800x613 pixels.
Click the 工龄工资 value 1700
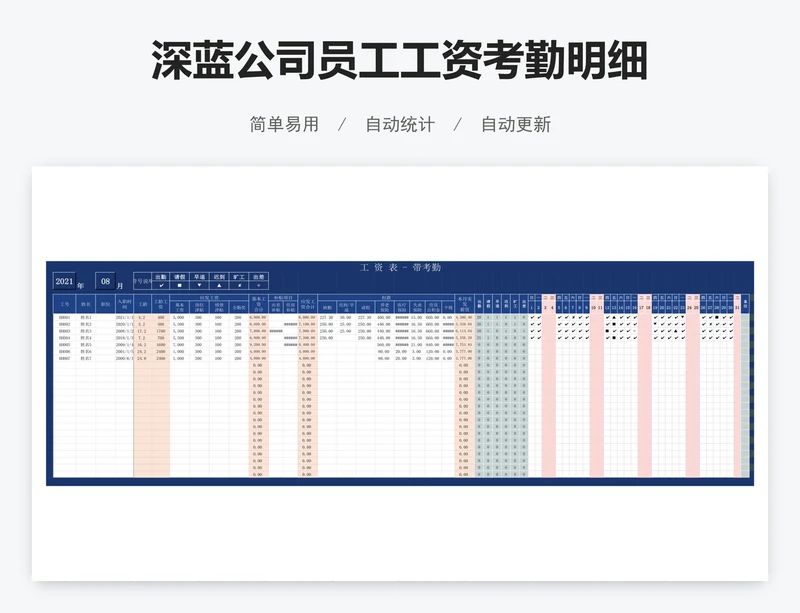point(160,331)
